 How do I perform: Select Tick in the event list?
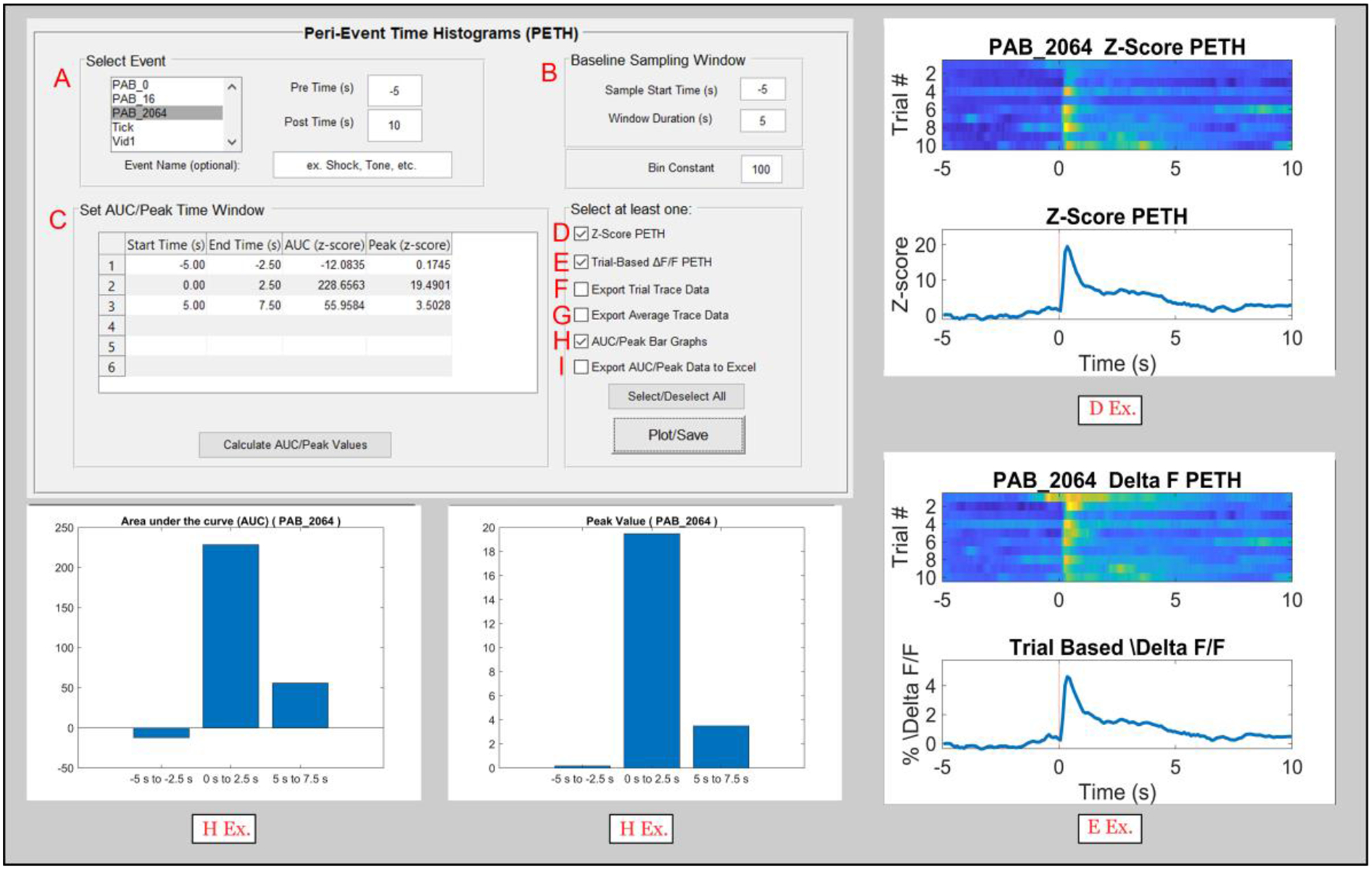click(167, 127)
